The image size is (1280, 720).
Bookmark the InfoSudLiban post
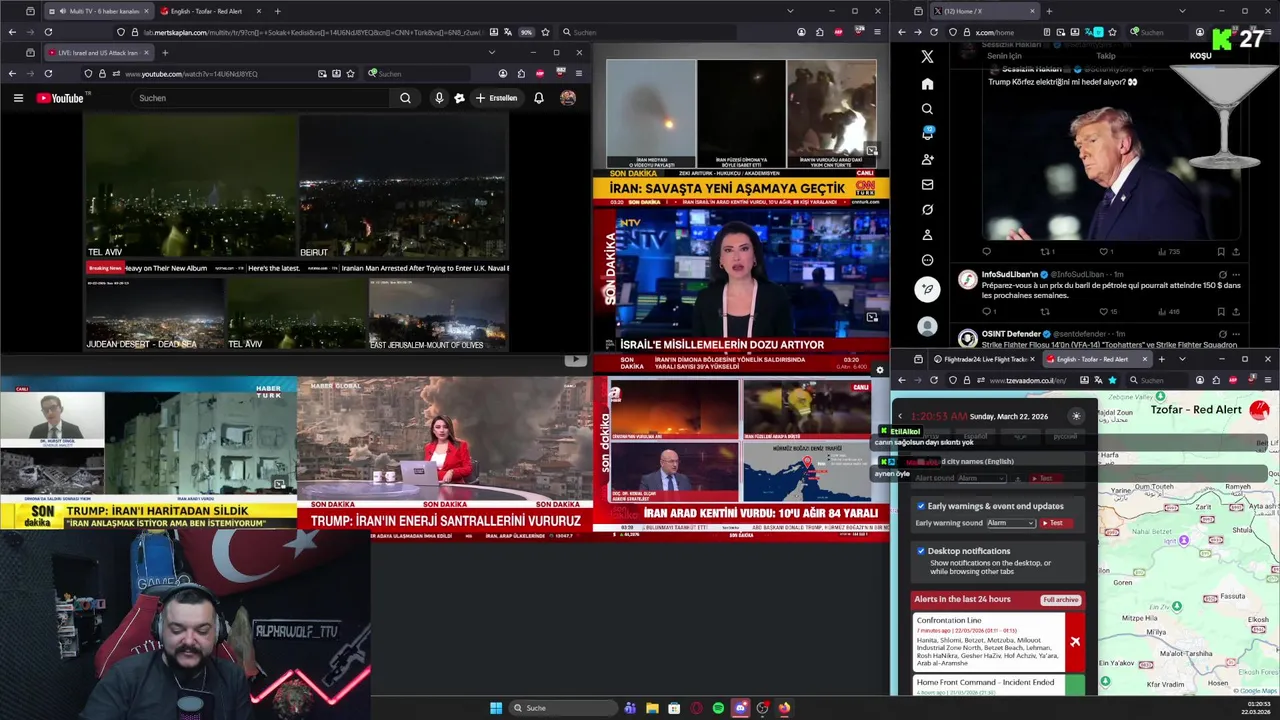coord(1221,311)
